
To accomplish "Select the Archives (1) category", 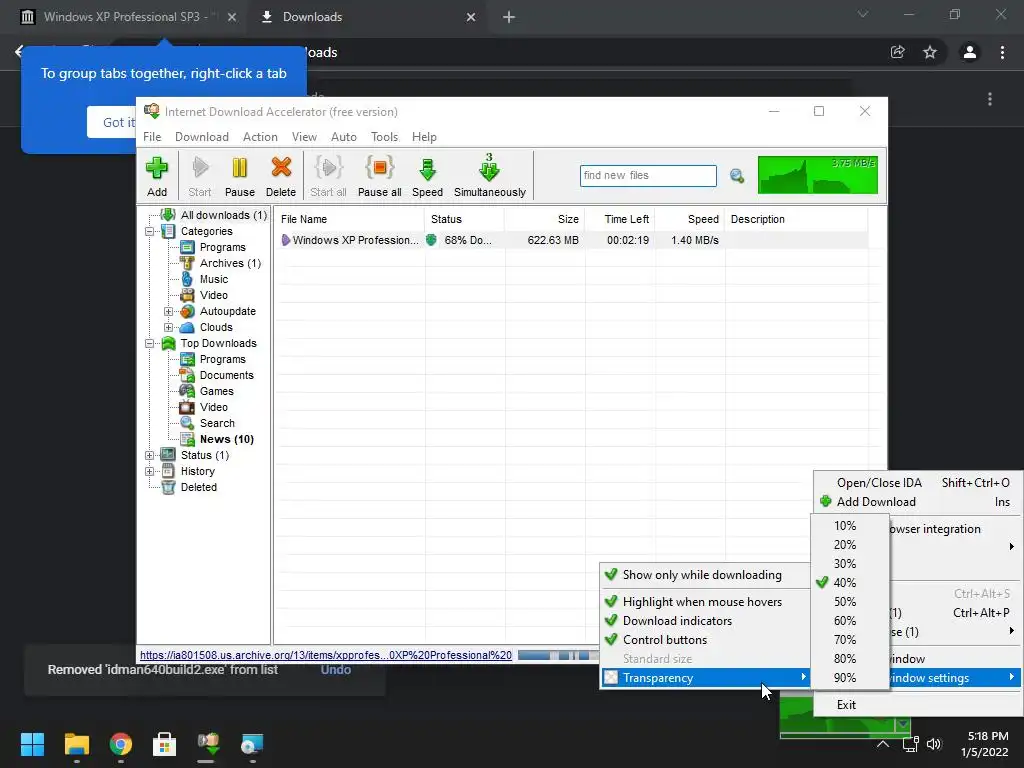I will (x=230, y=263).
